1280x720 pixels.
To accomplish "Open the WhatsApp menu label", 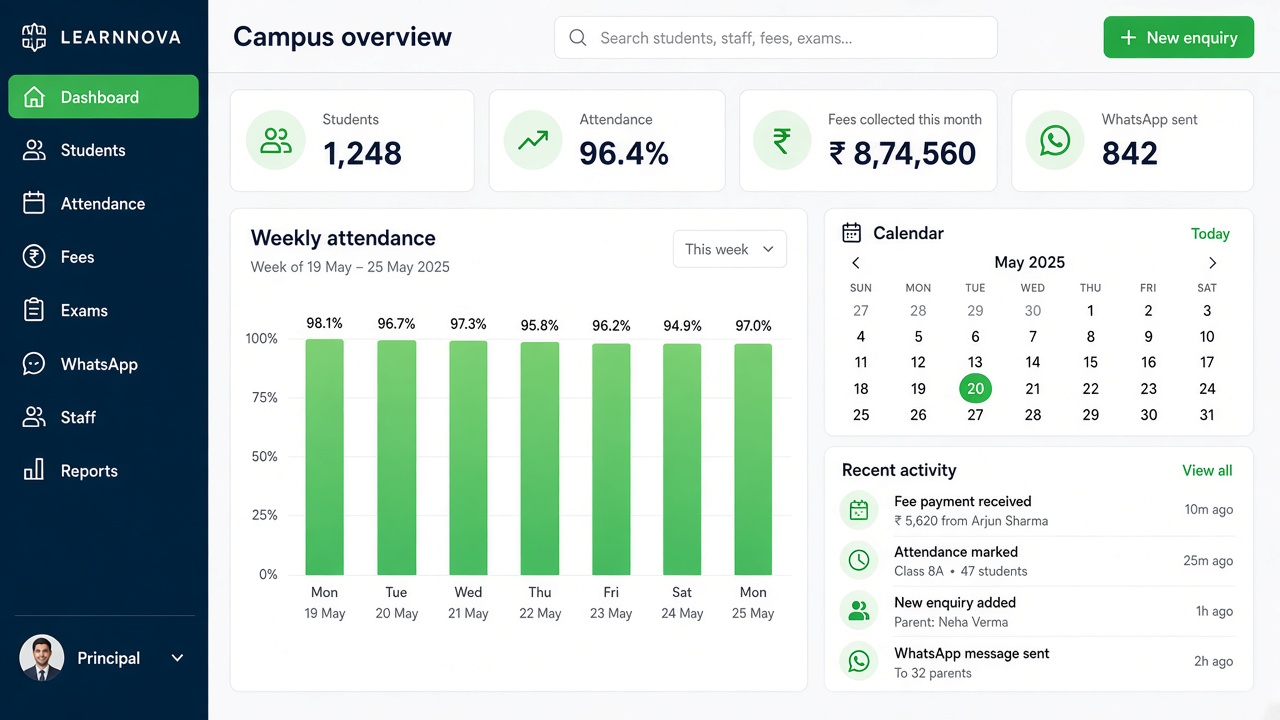I will tap(99, 364).
